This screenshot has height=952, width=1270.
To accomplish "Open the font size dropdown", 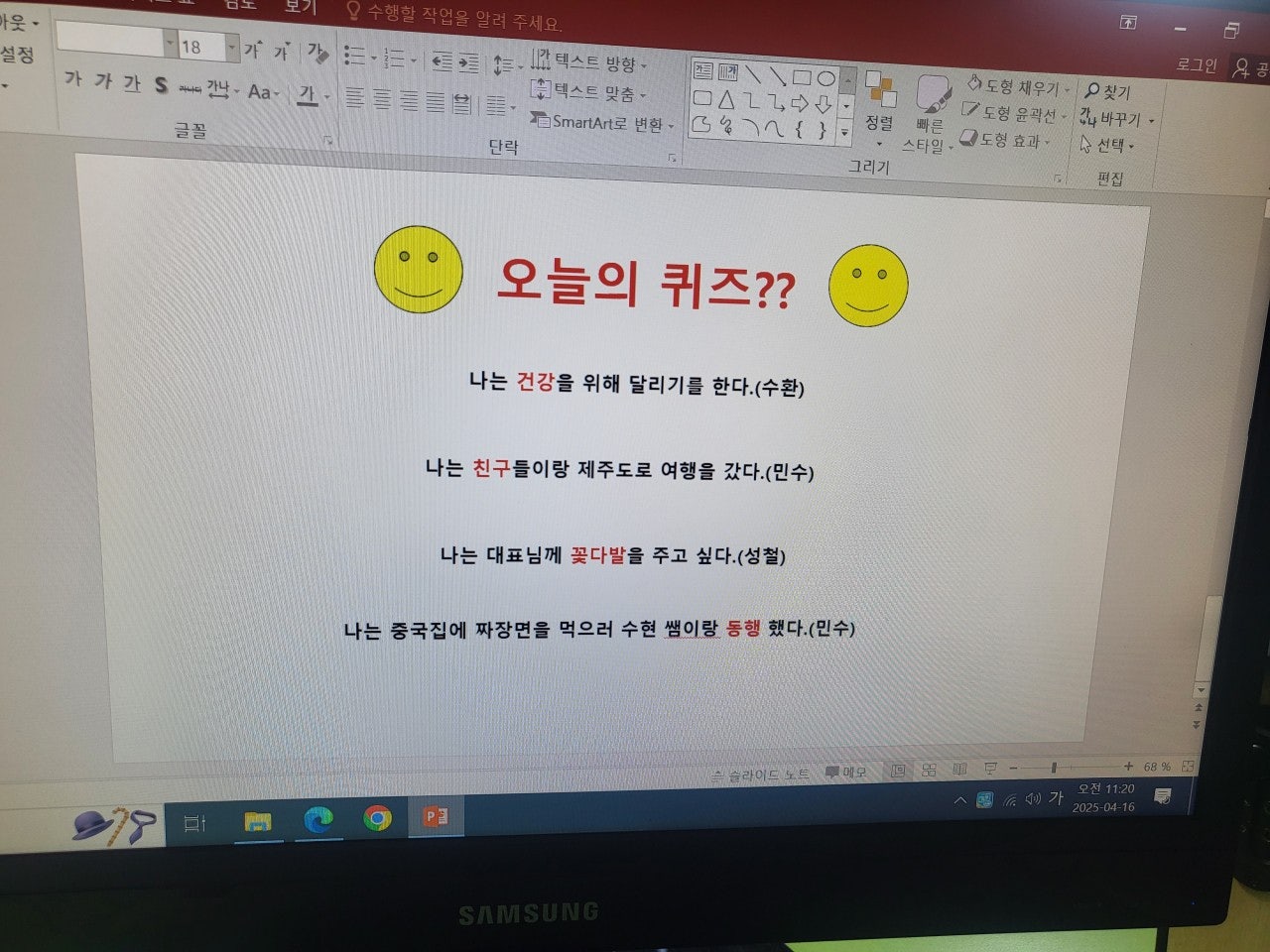I will tap(230, 46).
